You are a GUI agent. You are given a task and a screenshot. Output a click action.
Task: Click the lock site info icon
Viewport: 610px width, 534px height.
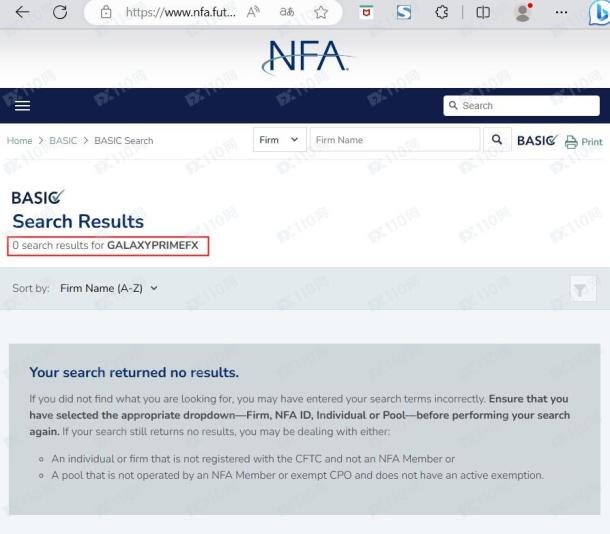click(105, 12)
